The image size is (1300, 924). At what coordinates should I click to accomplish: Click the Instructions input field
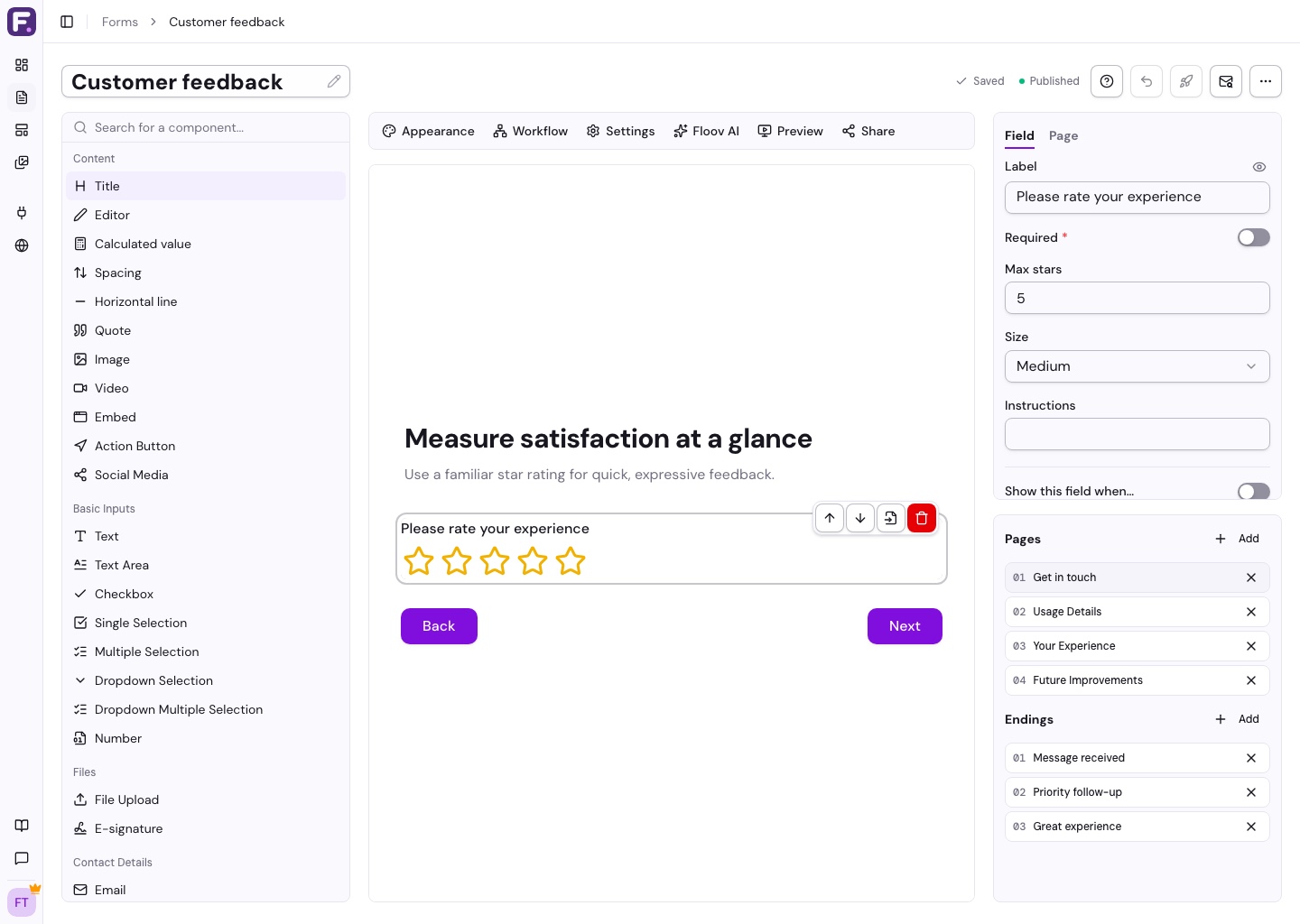tap(1137, 434)
